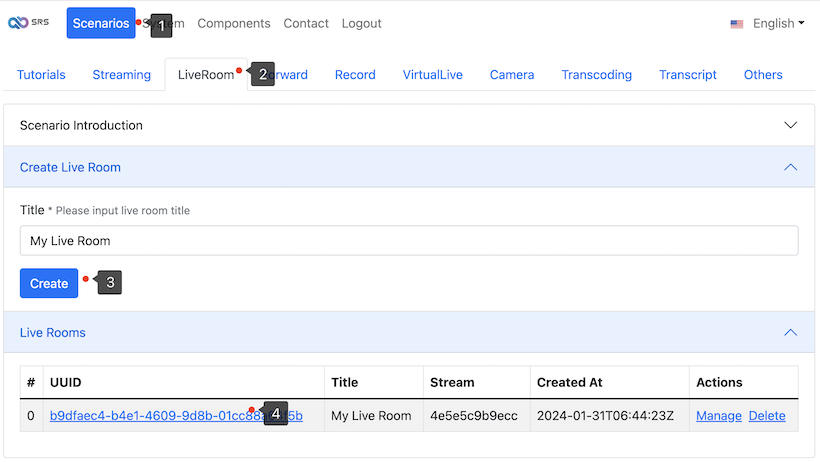The width and height of the screenshot is (820, 462).
Task: Click the US flag language icon
Action: [x=737, y=24]
